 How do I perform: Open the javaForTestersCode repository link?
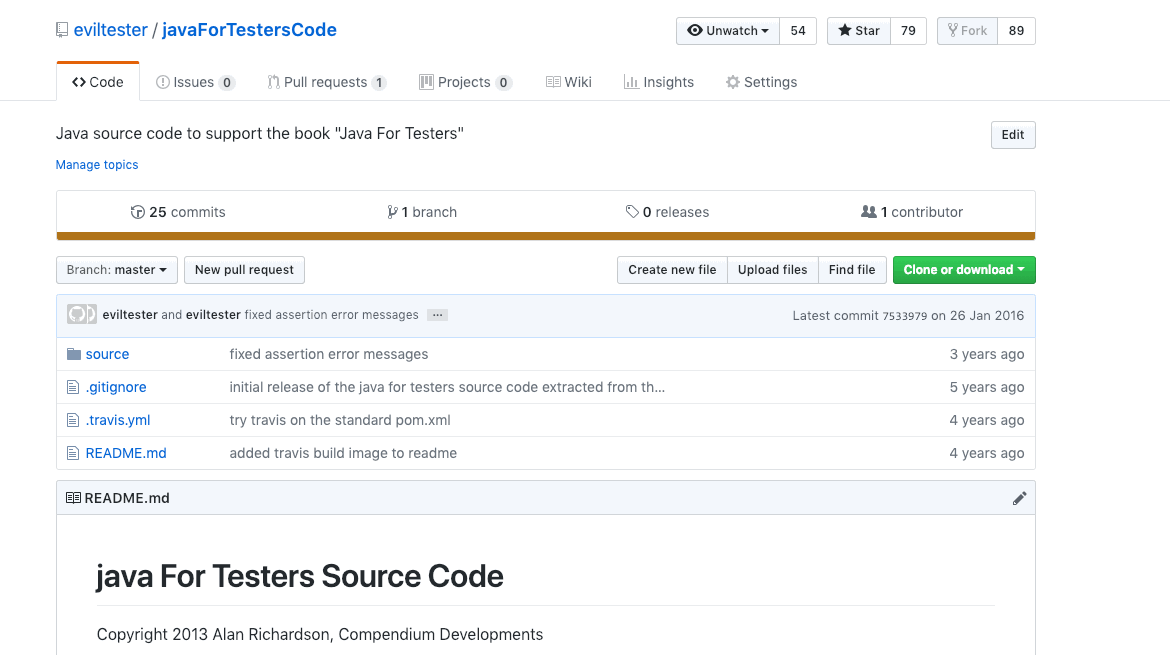pyautogui.click(x=249, y=30)
